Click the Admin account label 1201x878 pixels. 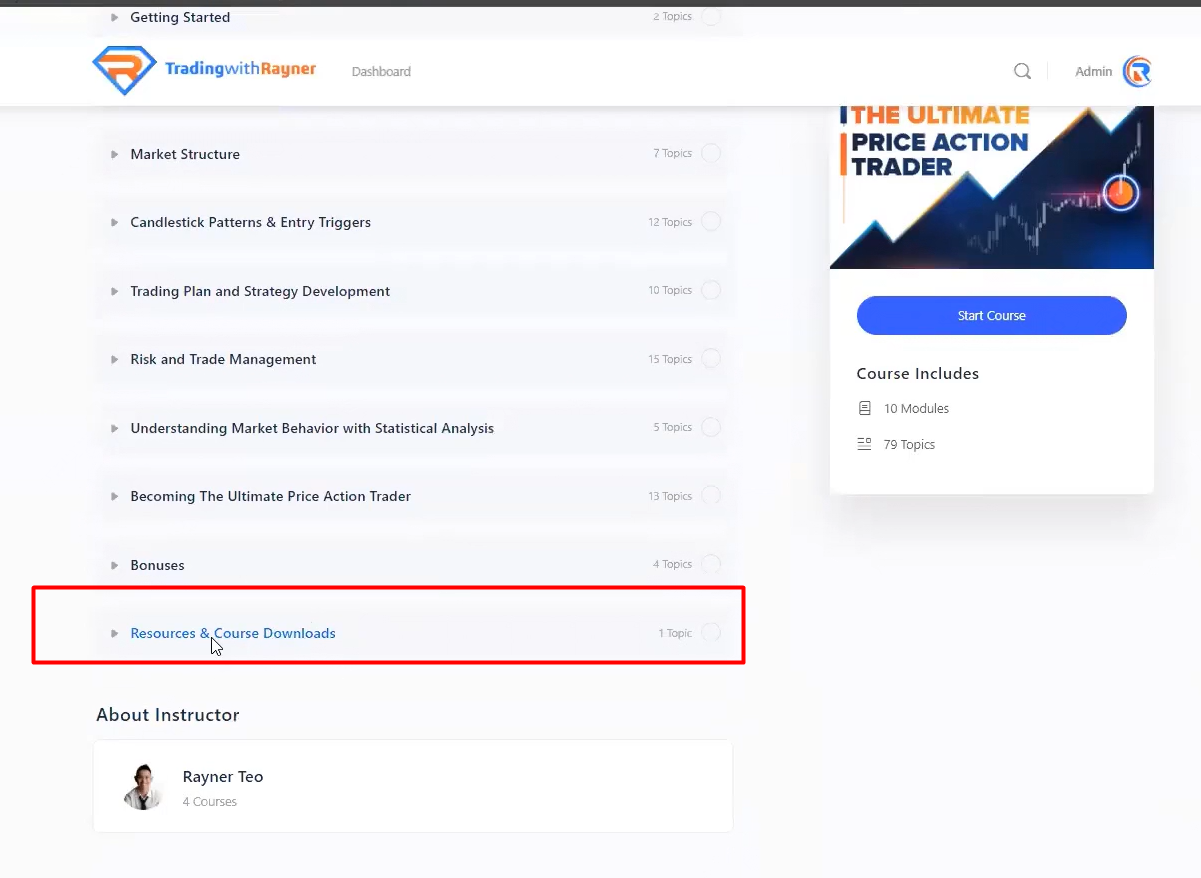(1093, 71)
